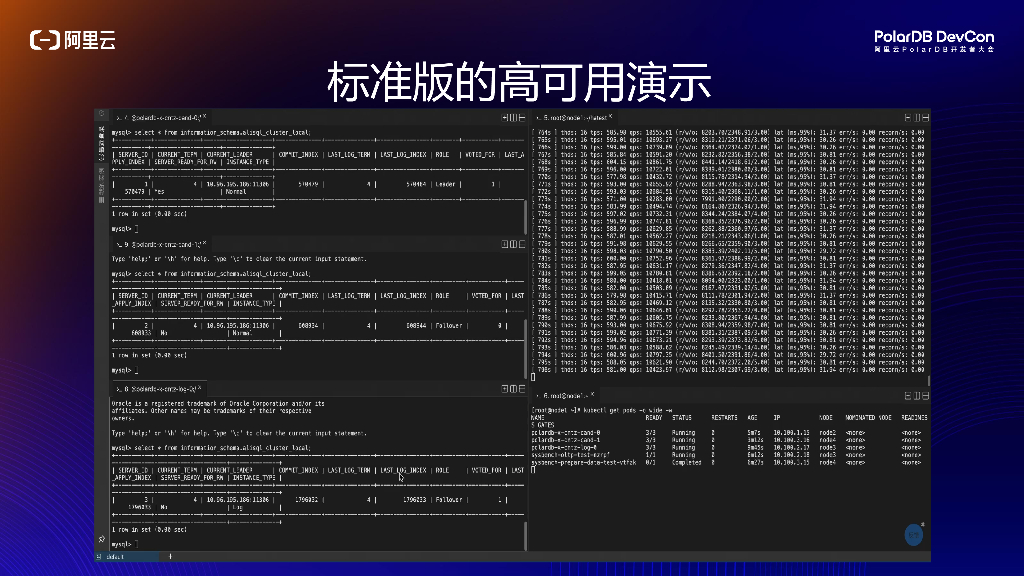This screenshot has height=576, width=1024.
Task: Click the pin icon in the left sidebar
Action: [101, 539]
